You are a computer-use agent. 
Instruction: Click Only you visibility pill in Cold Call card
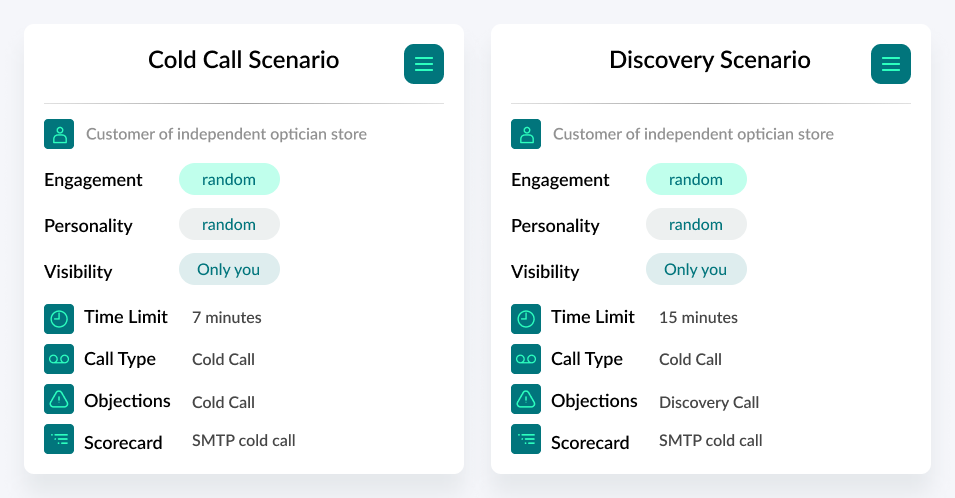(x=229, y=269)
